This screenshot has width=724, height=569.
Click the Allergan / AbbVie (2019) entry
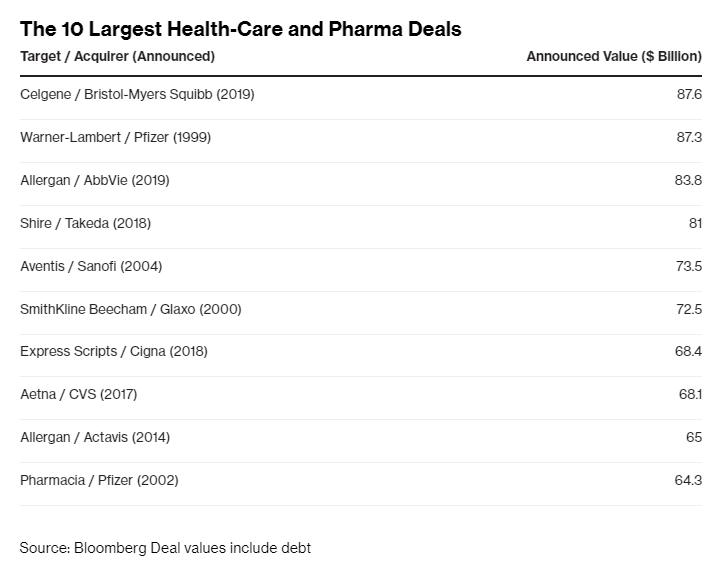(x=95, y=180)
